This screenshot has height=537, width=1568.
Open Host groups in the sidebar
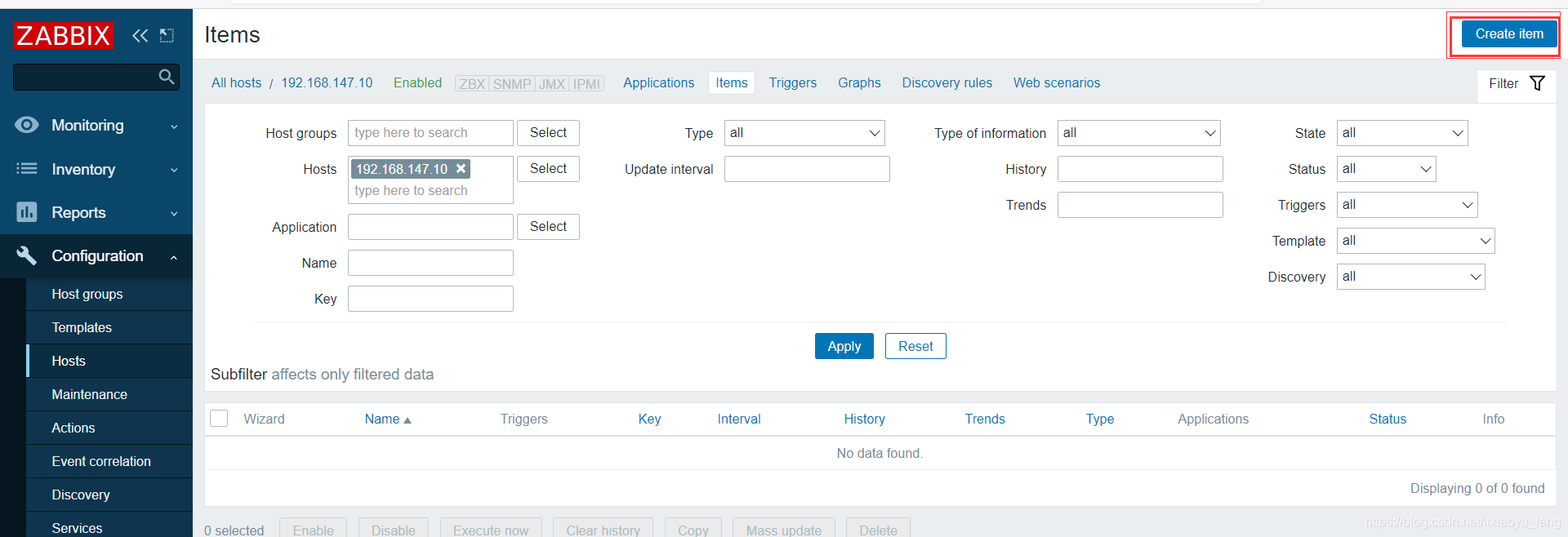pyautogui.click(x=109, y=294)
